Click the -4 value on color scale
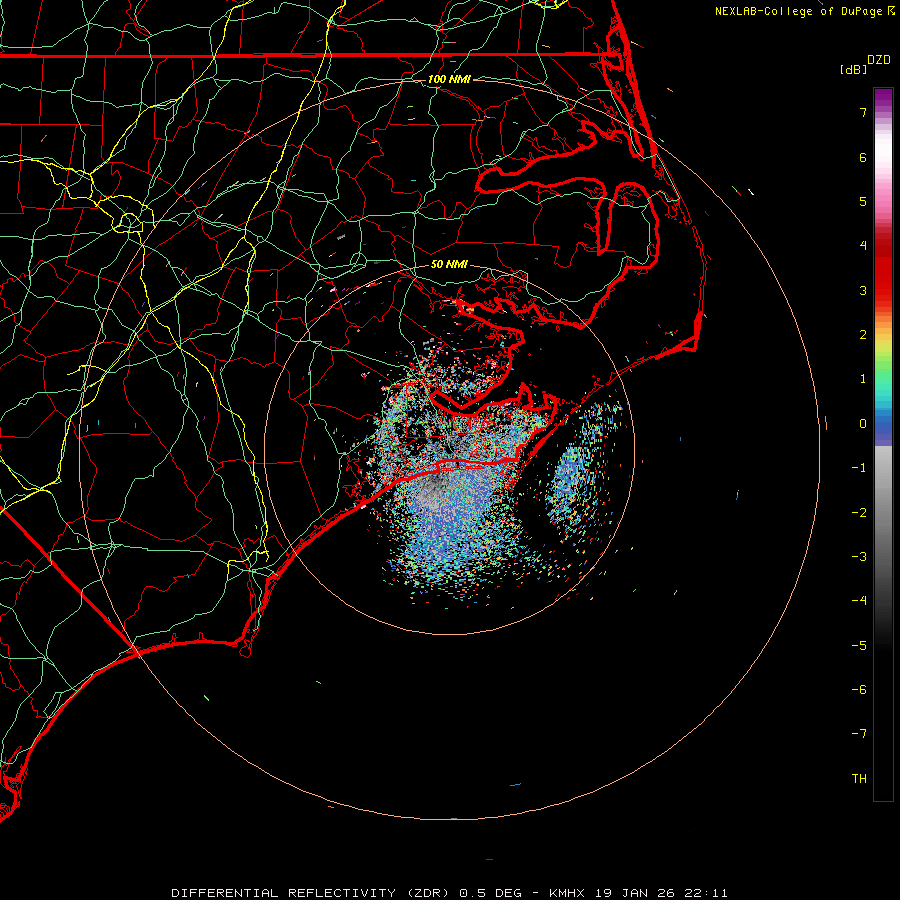 coord(859,601)
